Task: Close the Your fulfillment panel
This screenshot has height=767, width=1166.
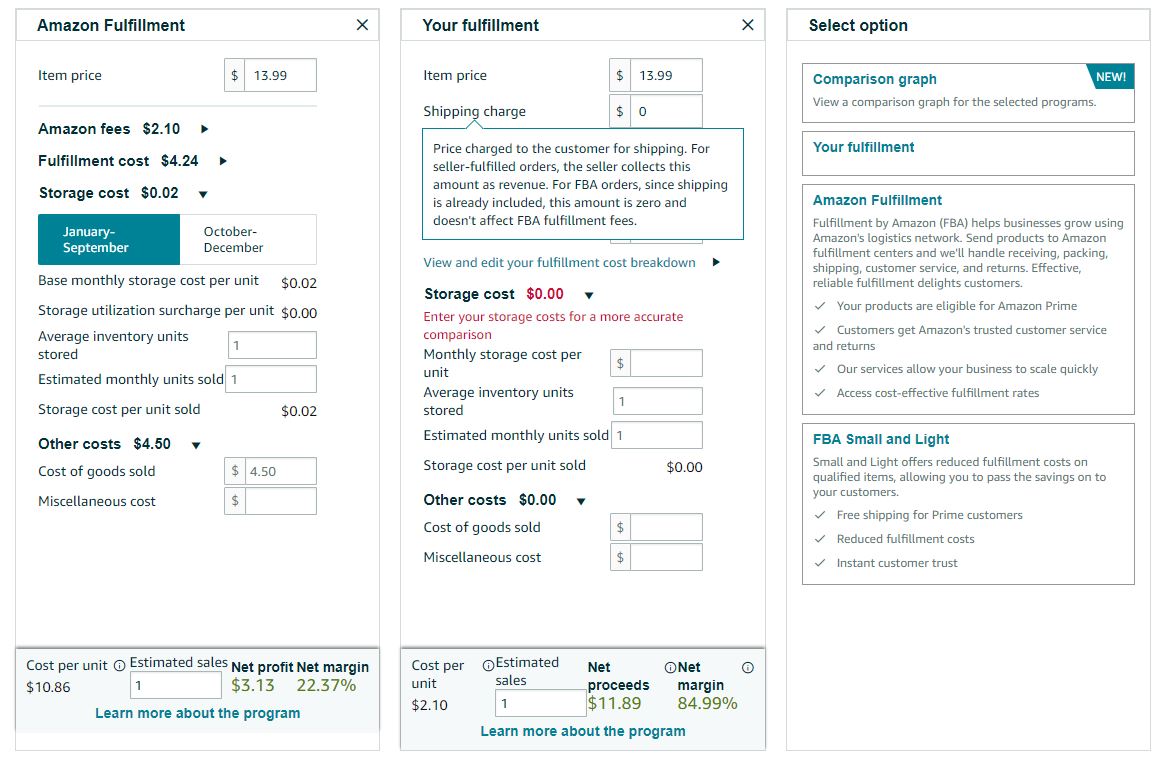Action: pyautogui.click(x=747, y=25)
